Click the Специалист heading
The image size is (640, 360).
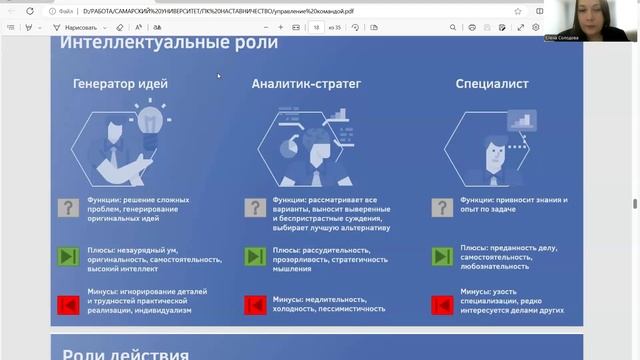(492, 84)
